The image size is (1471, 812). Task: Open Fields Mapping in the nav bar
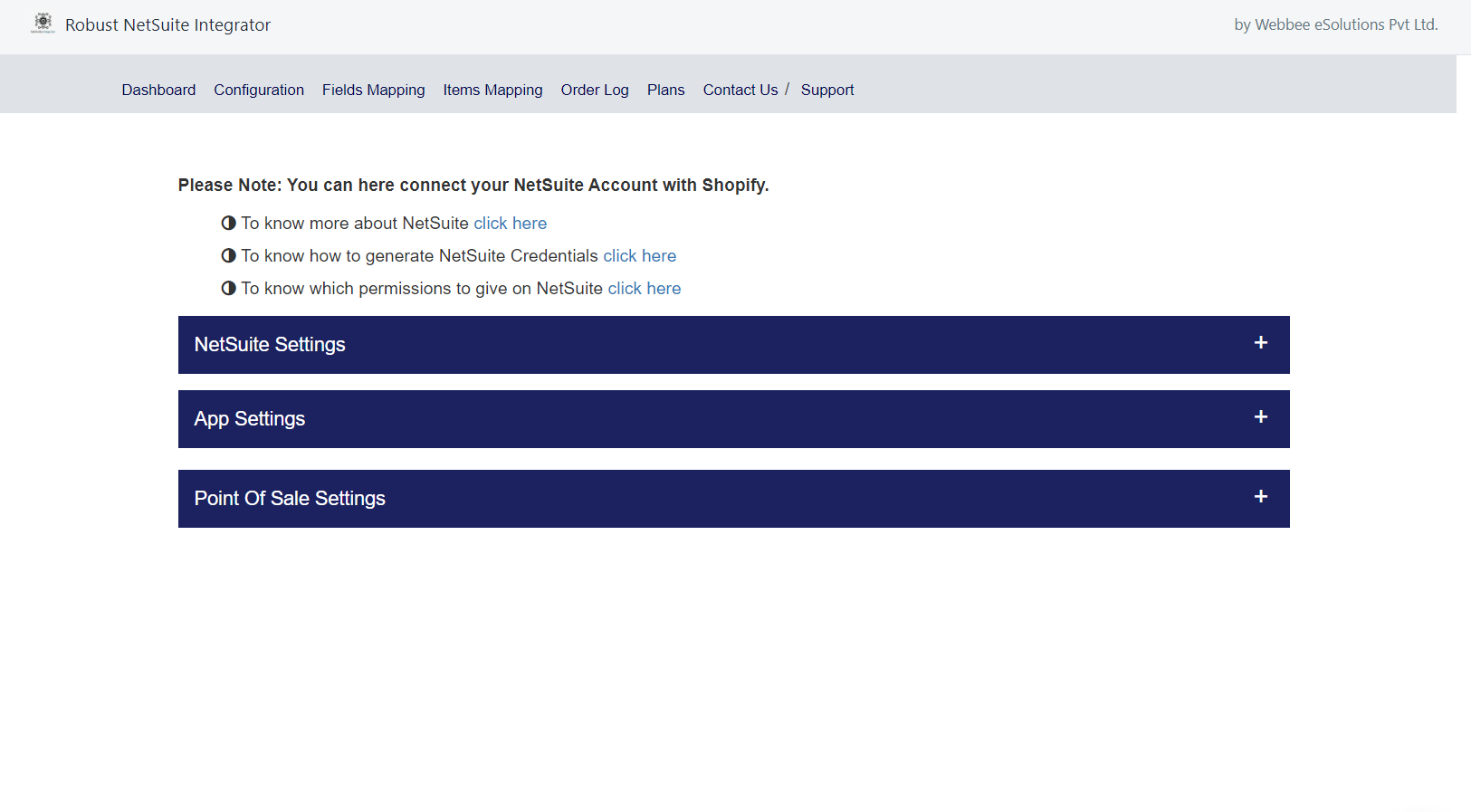373,90
